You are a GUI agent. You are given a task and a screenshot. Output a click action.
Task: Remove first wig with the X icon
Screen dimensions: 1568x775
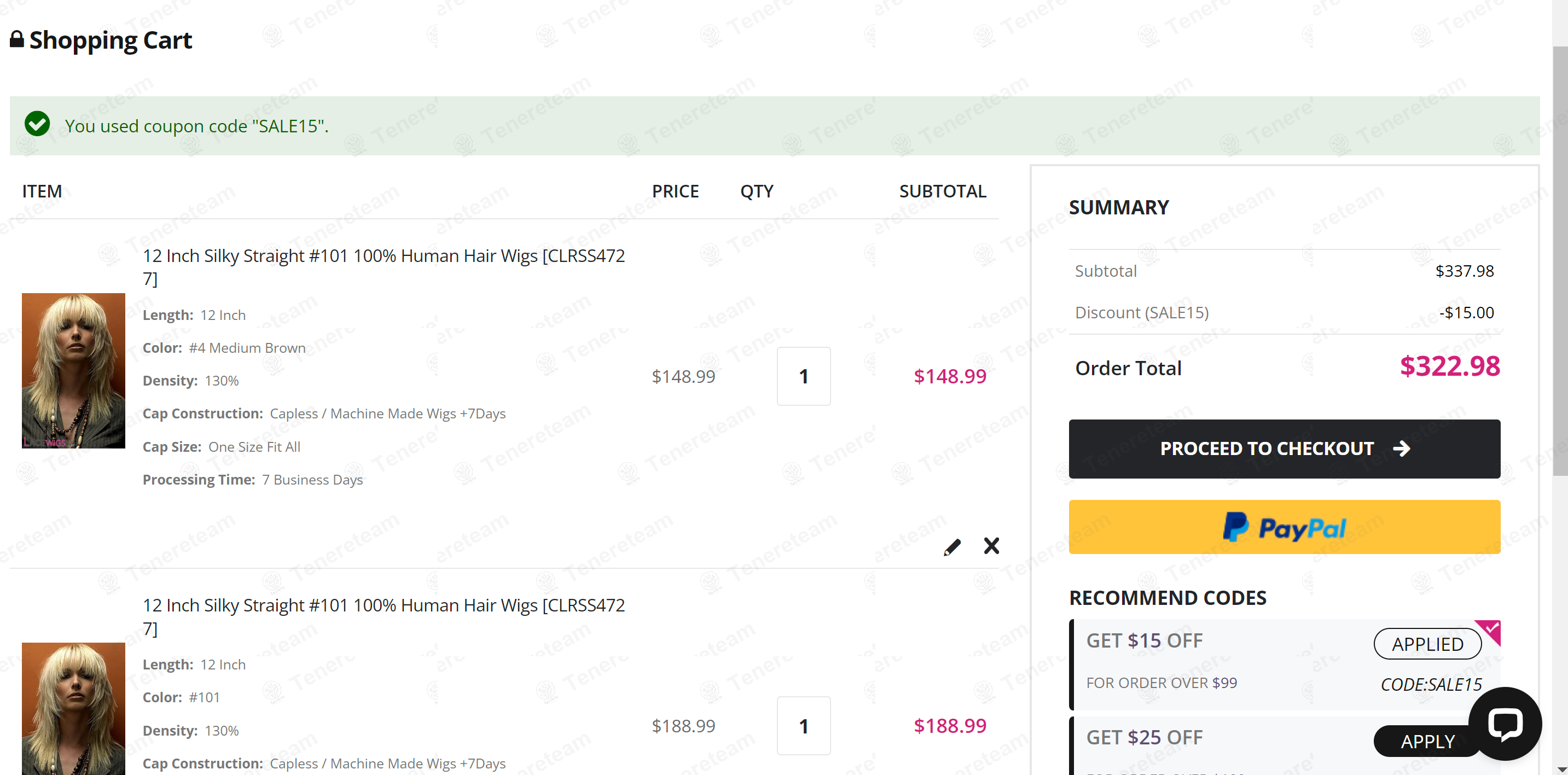pyautogui.click(x=991, y=546)
